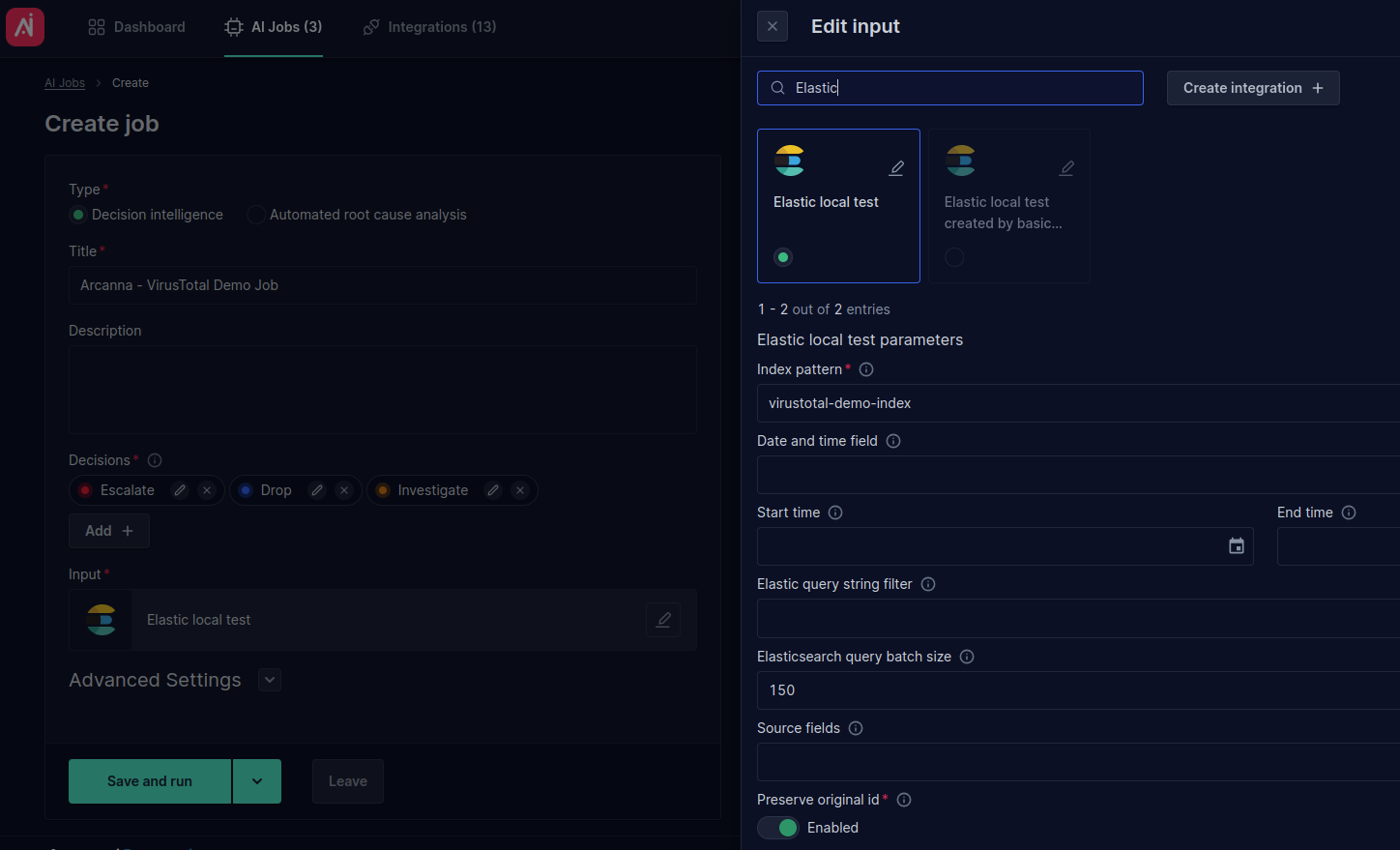Close the Edit input panel
This screenshot has width=1400, height=850.
point(773,26)
